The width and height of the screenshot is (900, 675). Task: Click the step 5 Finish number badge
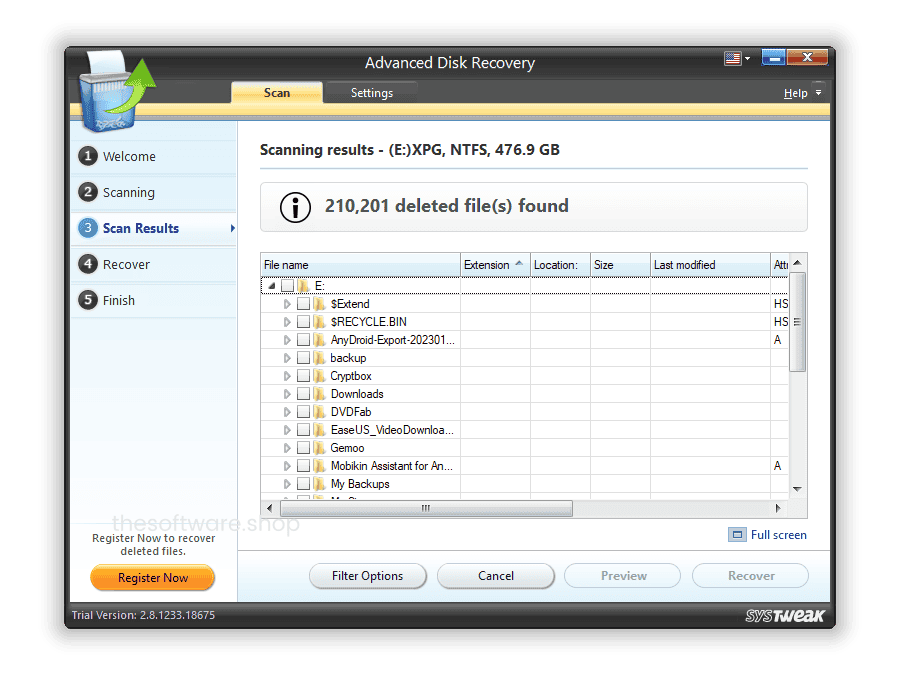88,300
